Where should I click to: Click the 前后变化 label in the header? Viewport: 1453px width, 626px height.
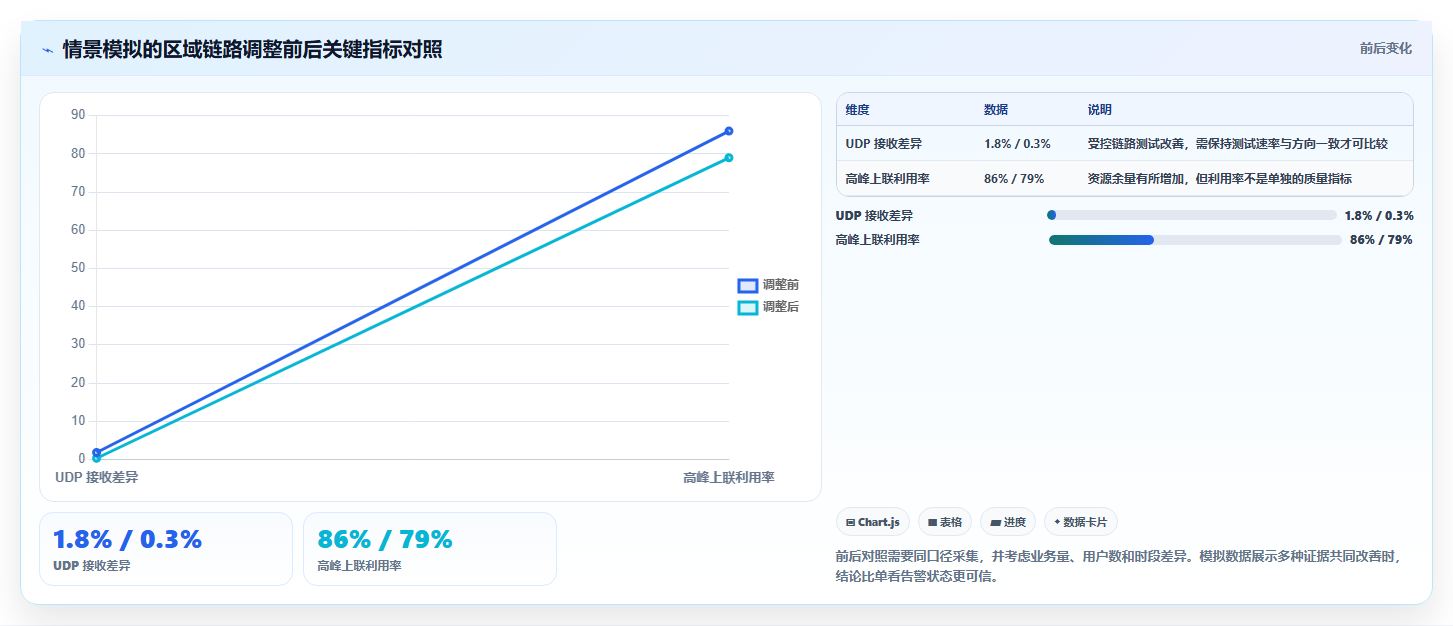(1385, 48)
